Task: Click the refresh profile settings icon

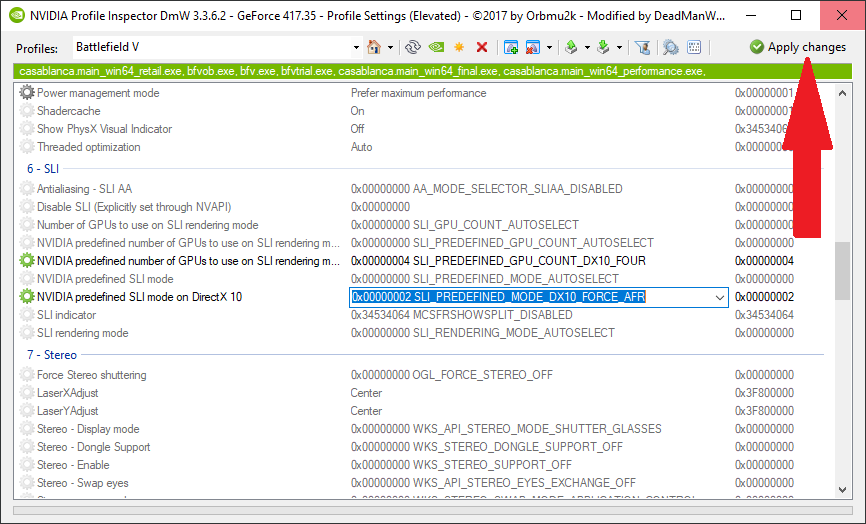Action: [413, 47]
